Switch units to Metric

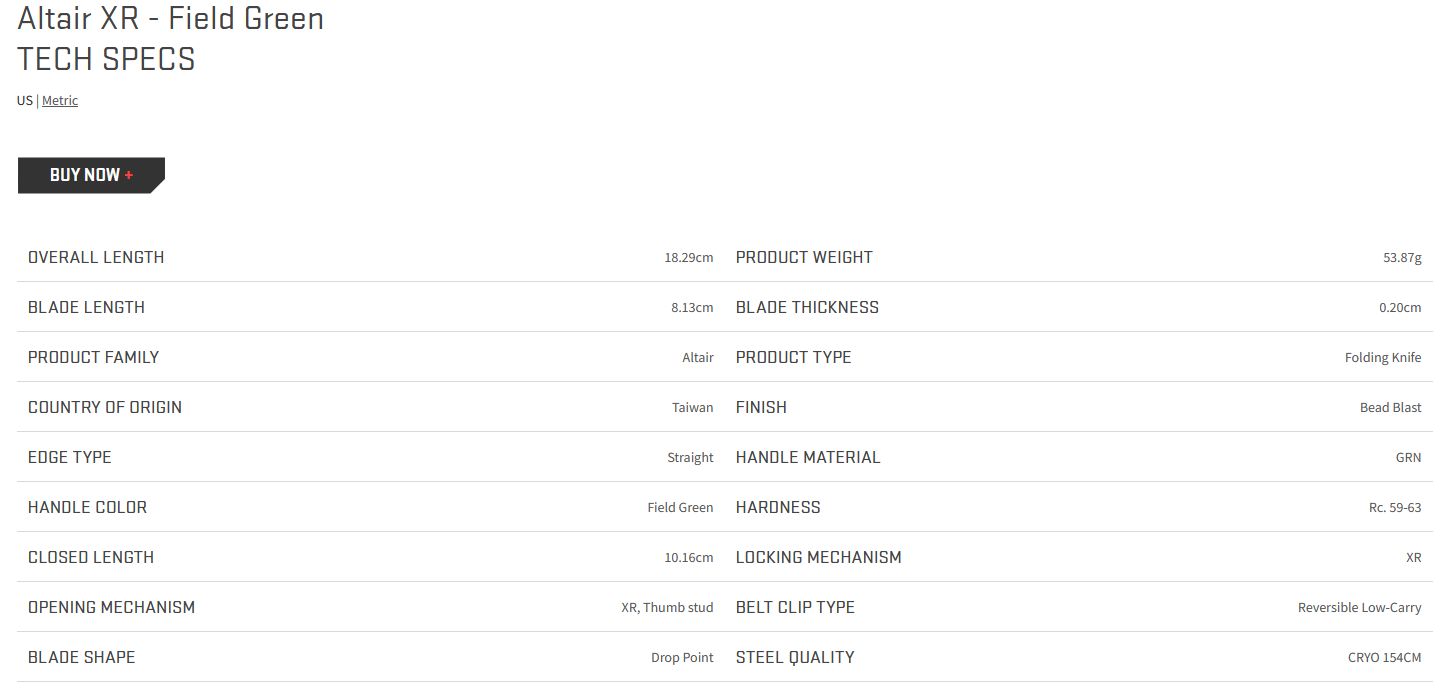coord(60,100)
